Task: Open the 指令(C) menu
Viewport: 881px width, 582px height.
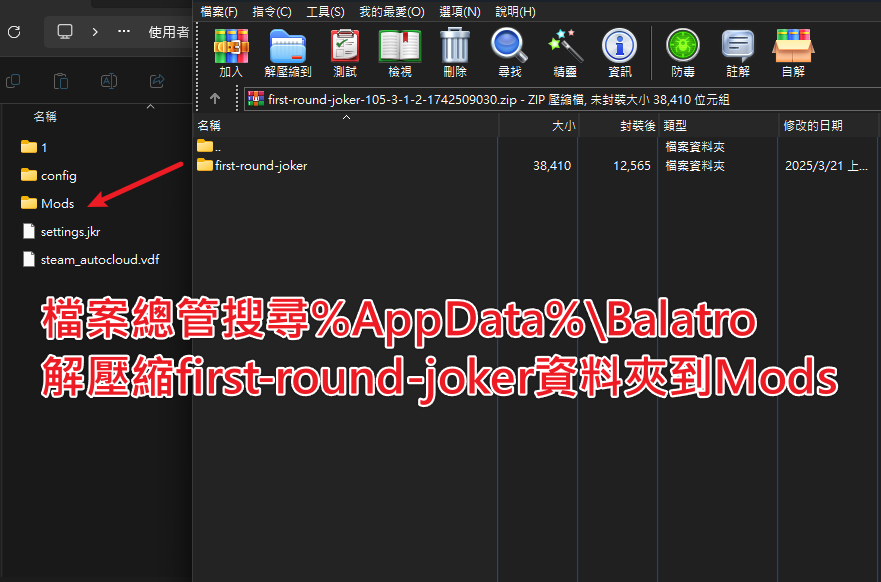Action: (272, 12)
